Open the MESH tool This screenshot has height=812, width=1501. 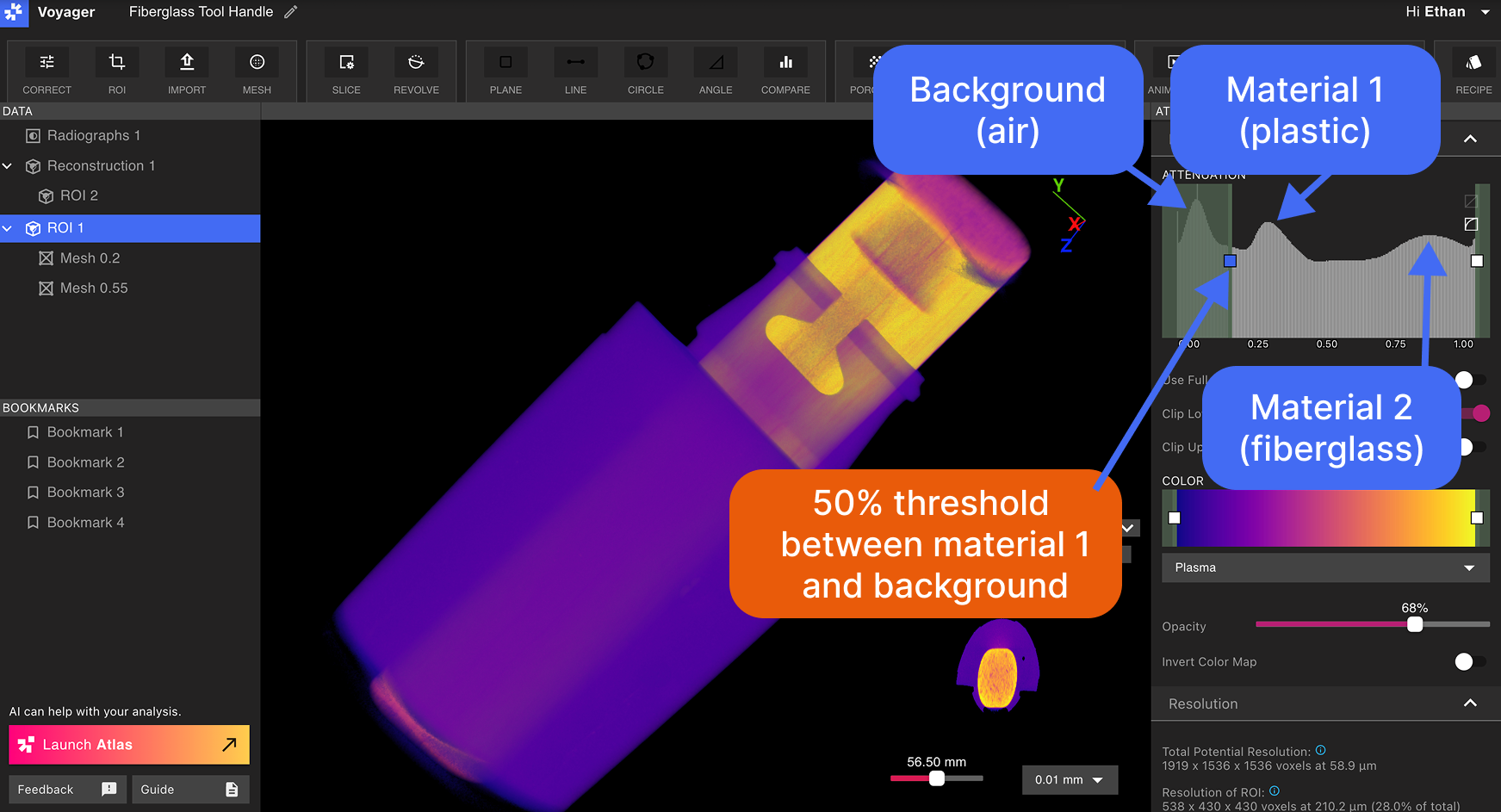coord(257,71)
